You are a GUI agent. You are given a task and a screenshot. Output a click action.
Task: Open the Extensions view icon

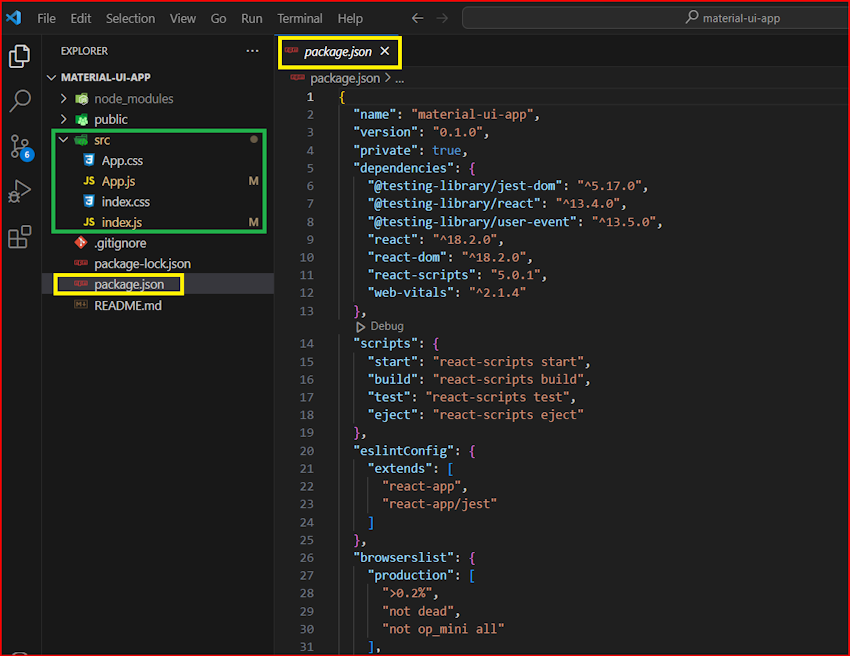click(19, 237)
